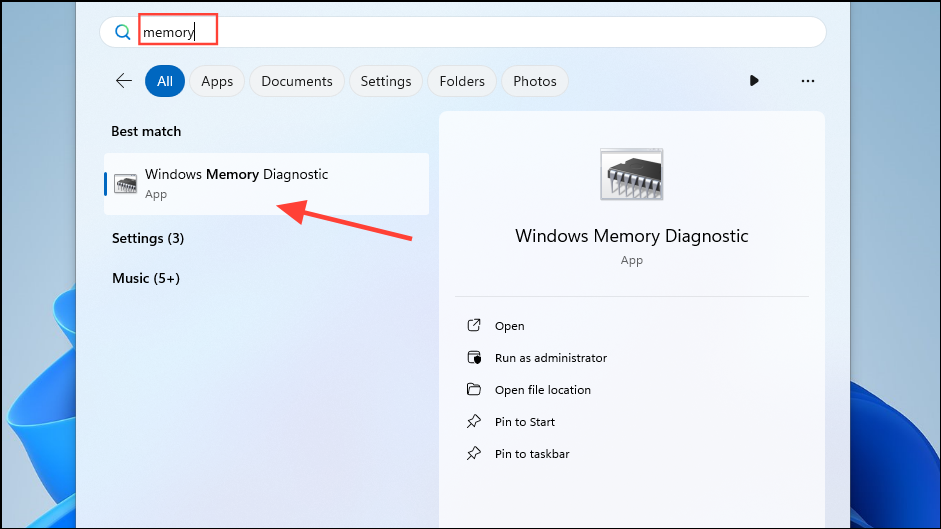Filter results by Folders
This screenshot has height=529, width=941.
coord(462,81)
